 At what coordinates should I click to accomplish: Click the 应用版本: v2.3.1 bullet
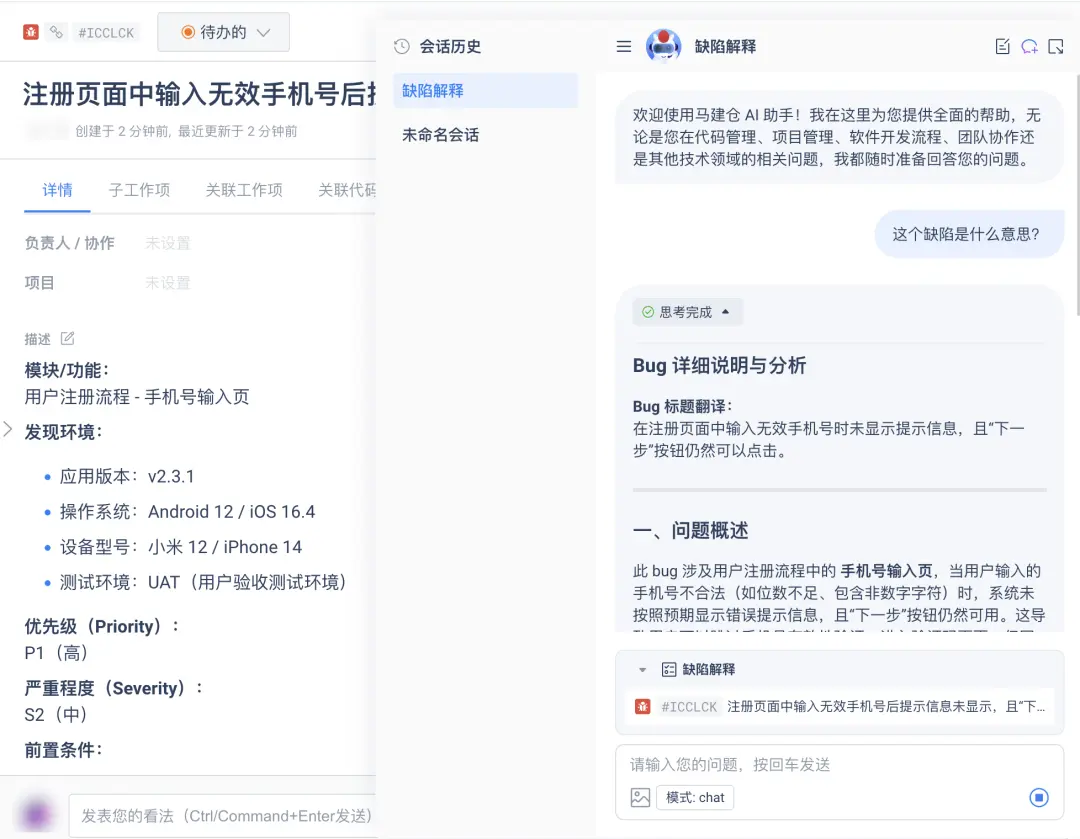(127, 477)
